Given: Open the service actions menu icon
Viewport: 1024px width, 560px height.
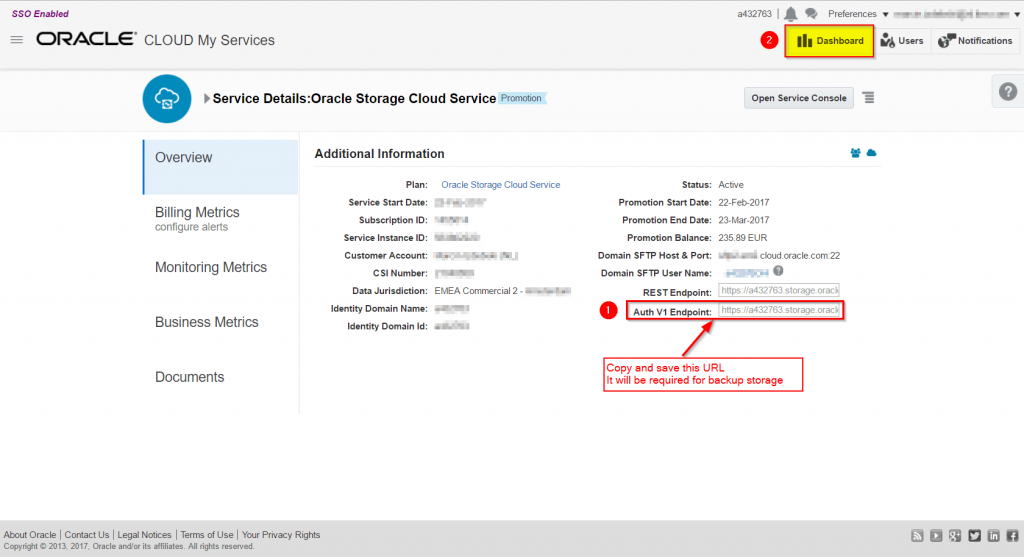Looking at the screenshot, I should coord(868,98).
